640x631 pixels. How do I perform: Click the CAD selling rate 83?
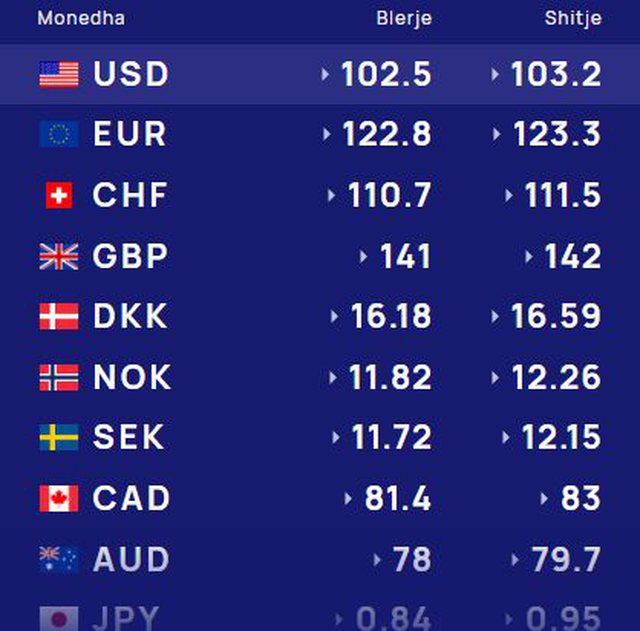coord(580,499)
